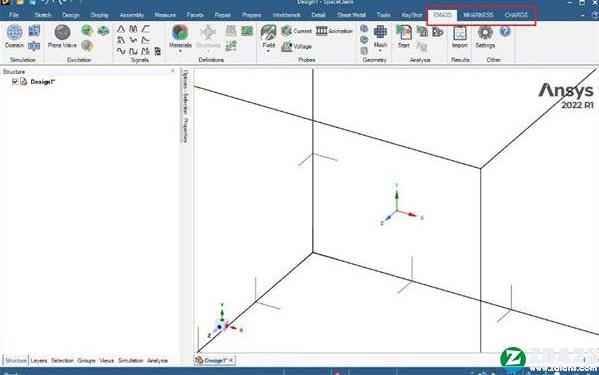The image size is (599, 375).
Task: Select the Structure bottom panel tab
Action: pos(16,360)
